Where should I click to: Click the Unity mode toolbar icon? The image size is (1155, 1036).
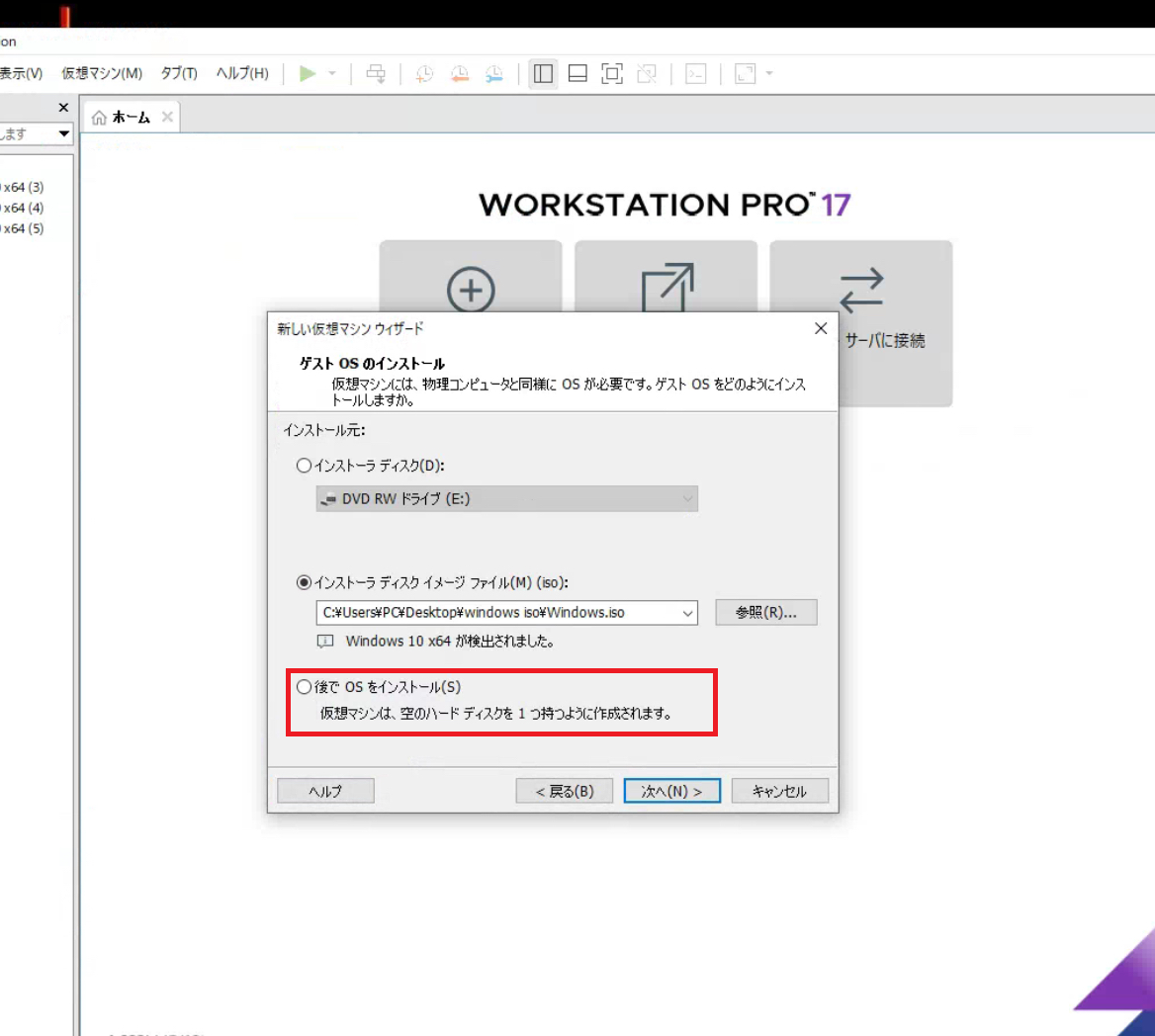[647, 73]
